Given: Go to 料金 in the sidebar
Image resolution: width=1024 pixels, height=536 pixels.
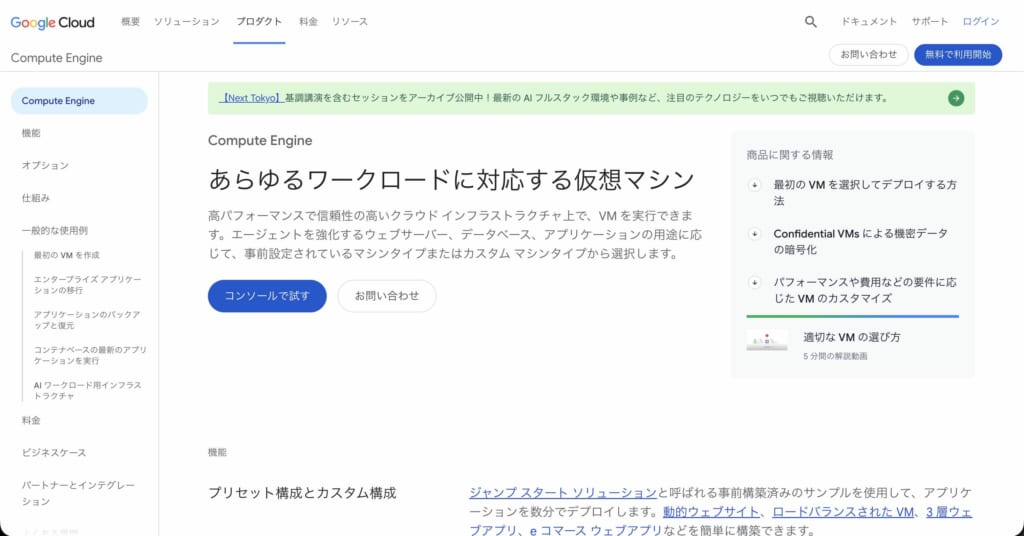Looking at the screenshot, I should (31, 420).
